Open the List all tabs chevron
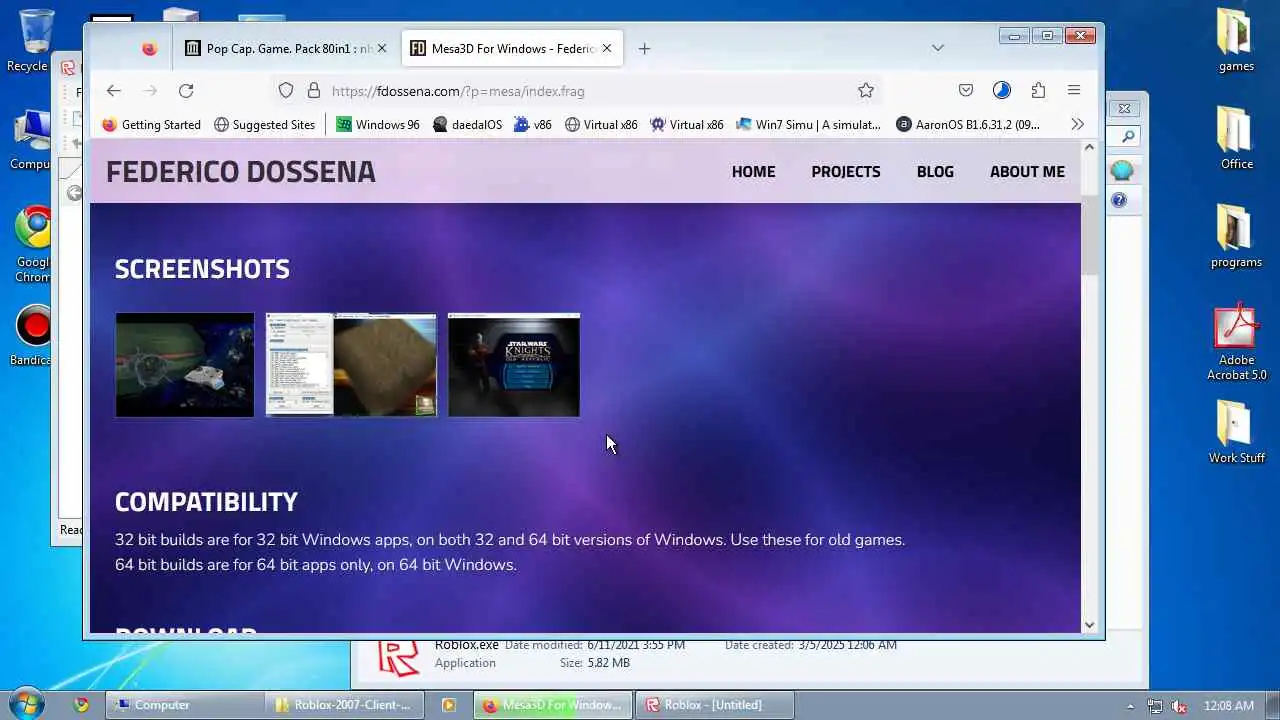Viewport: 1280px width, 720px height. (938, 48)
